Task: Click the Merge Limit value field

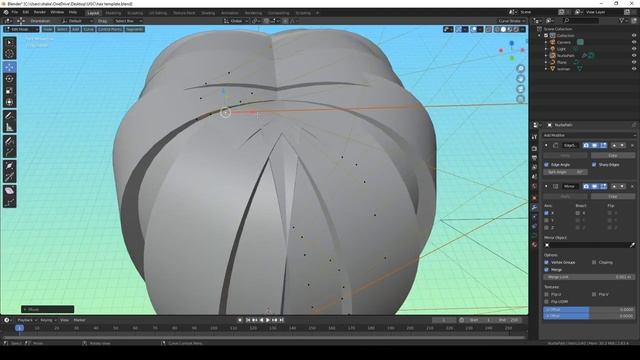Action: (589, 277)
